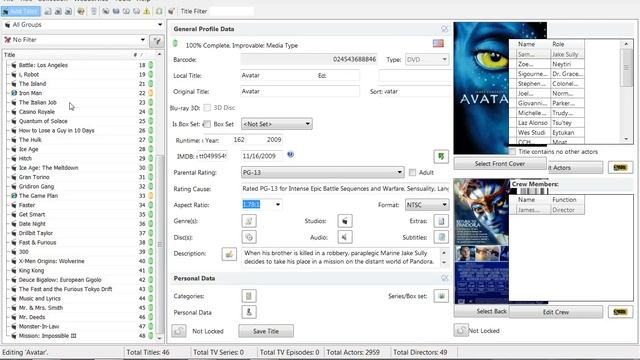Open the Format NTSC dropdown
The image size is (640, 360).
click(x=427, y=205)
